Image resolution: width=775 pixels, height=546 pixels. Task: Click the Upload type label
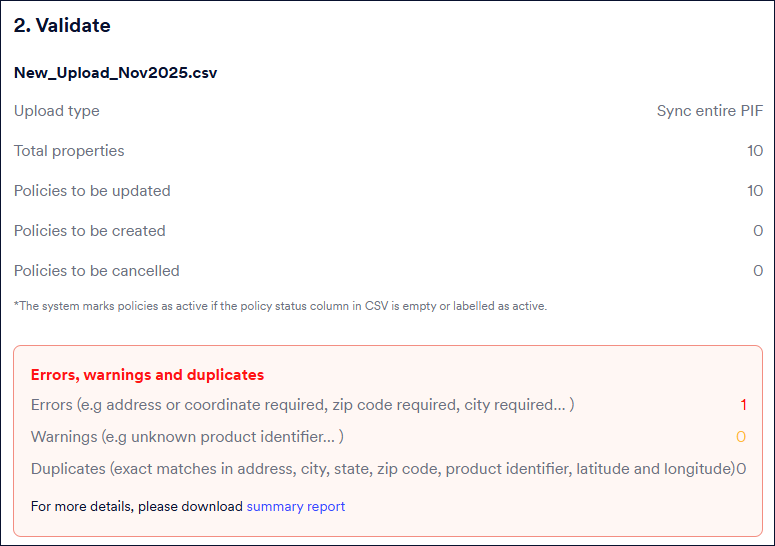point(57,111)
